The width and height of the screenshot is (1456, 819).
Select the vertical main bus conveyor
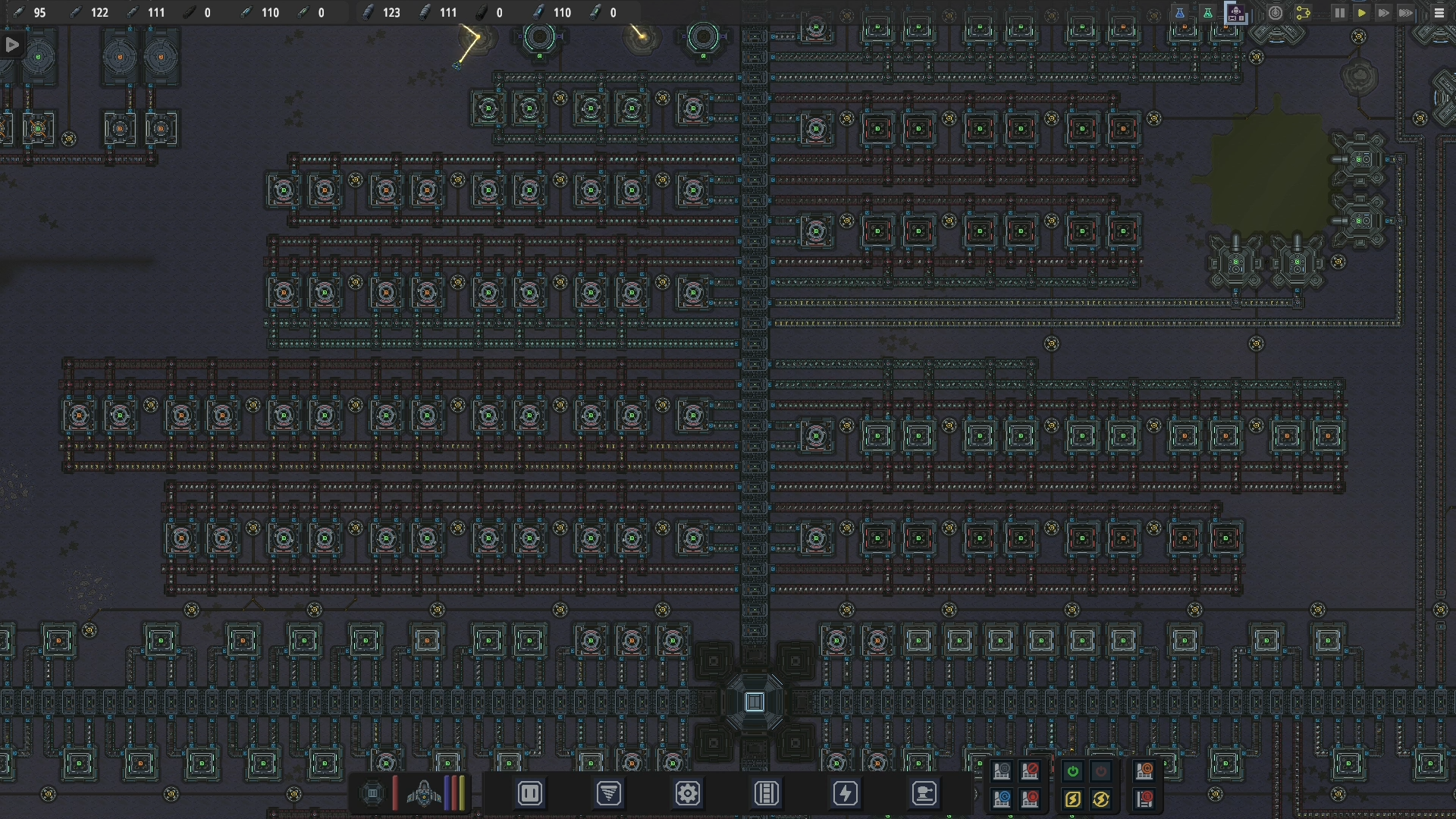755,334
